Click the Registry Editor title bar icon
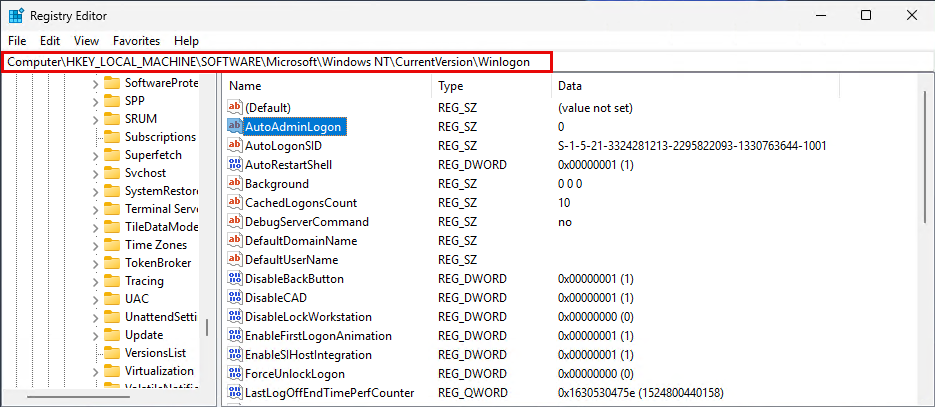The image size is (935, 407). pos(17,15)
